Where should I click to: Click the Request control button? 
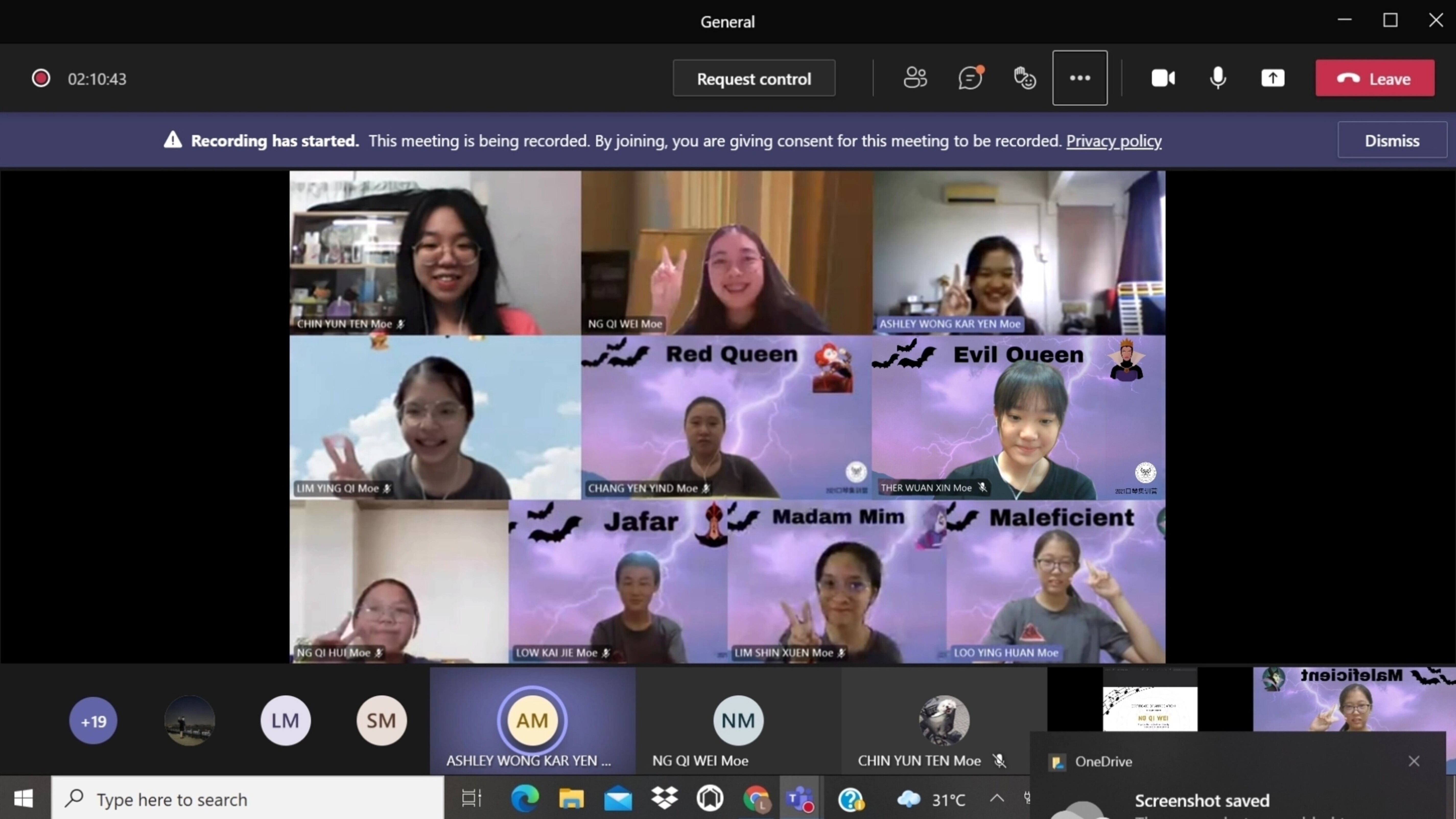tap(754, 78)
